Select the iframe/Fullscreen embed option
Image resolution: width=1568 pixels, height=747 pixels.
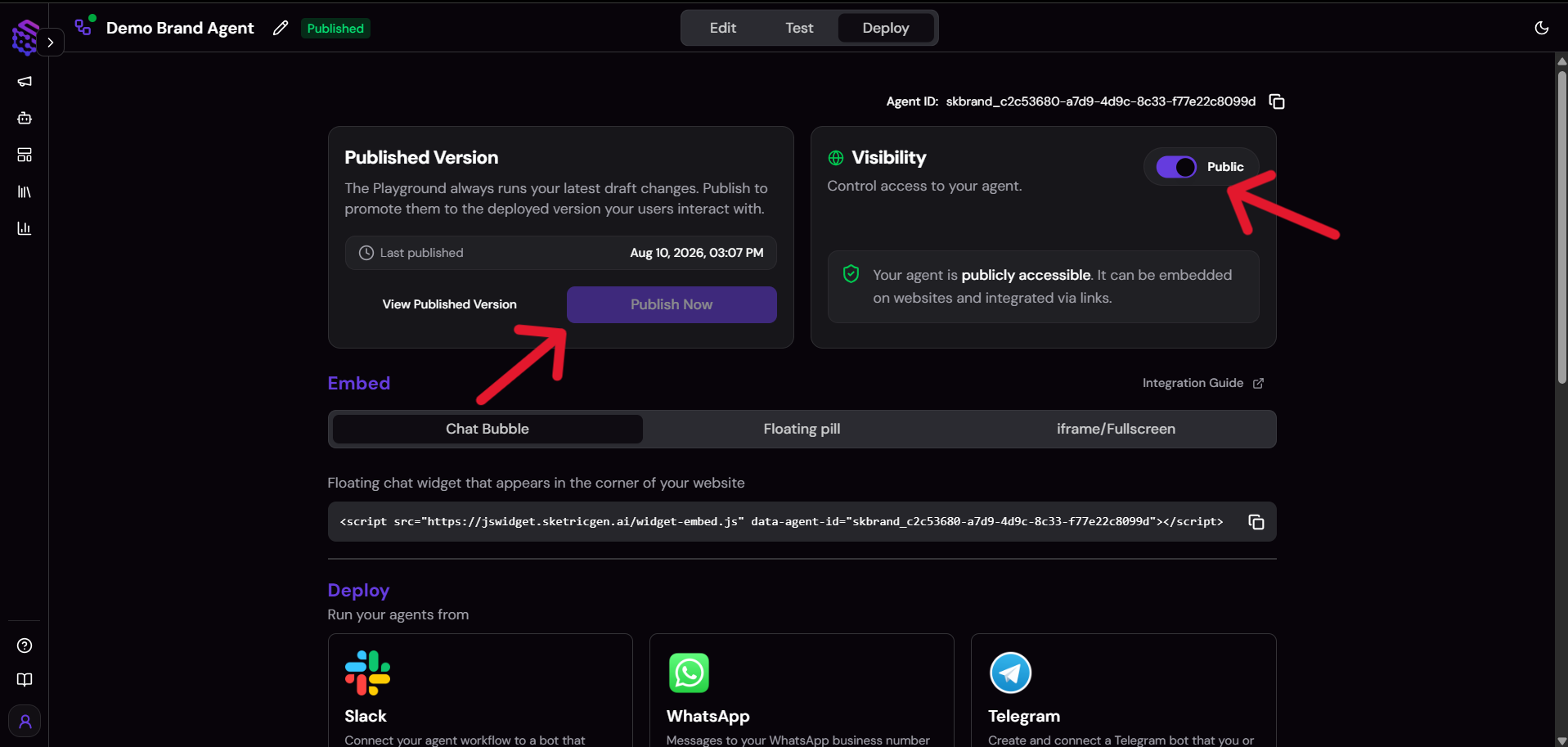point(1116,429)
